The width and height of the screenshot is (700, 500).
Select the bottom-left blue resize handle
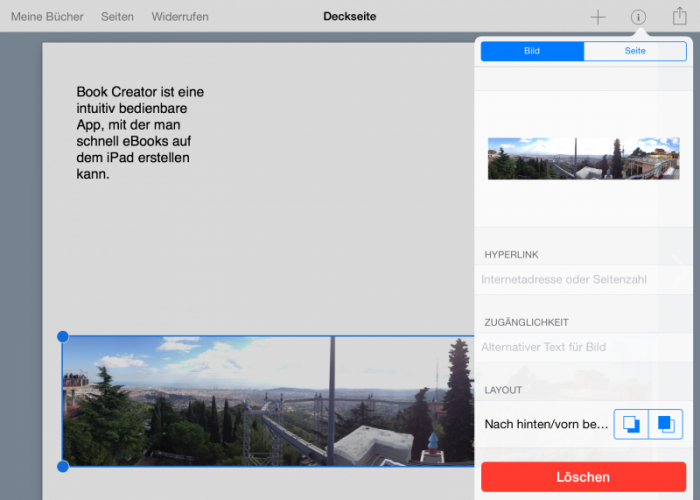coord(63,466)
